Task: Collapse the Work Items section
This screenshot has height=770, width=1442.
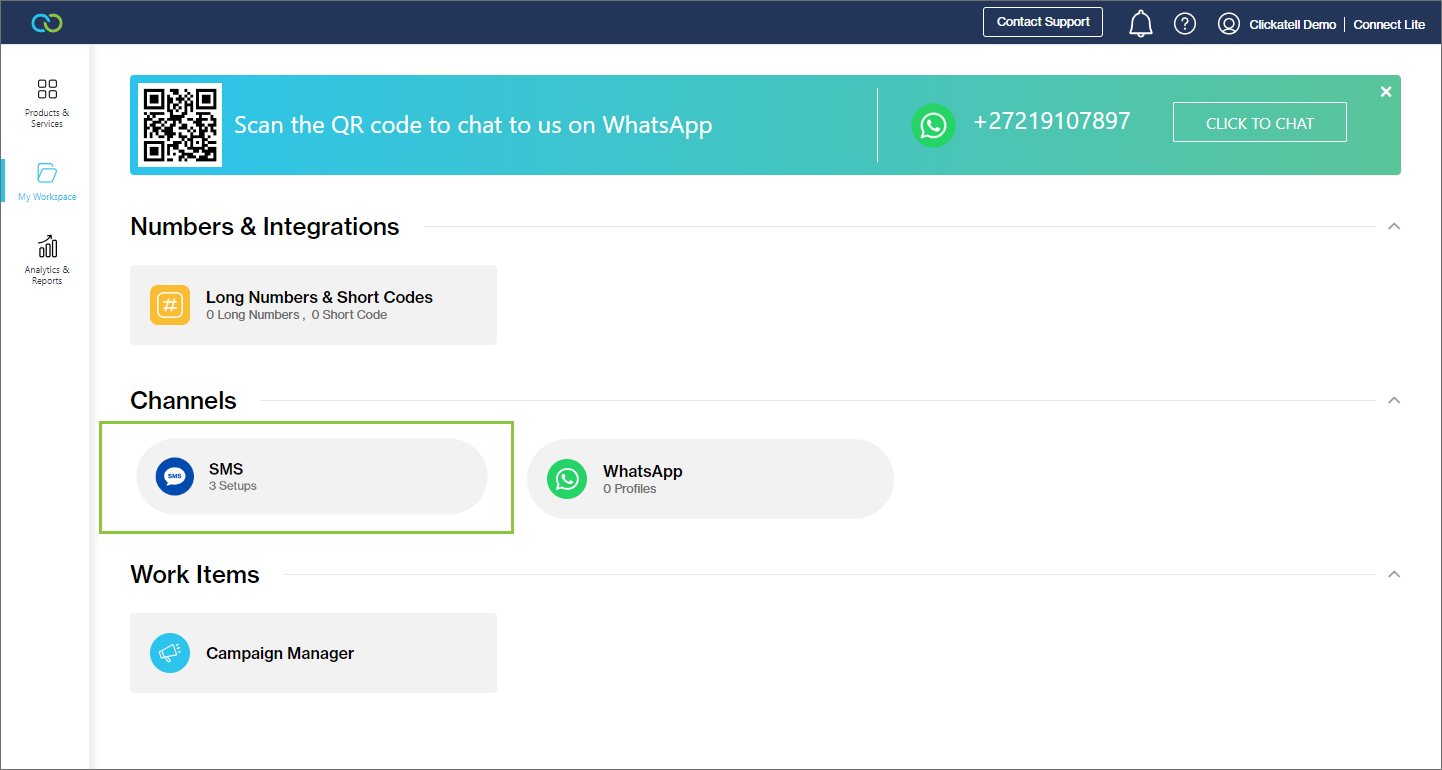Action: [1394, 575]
